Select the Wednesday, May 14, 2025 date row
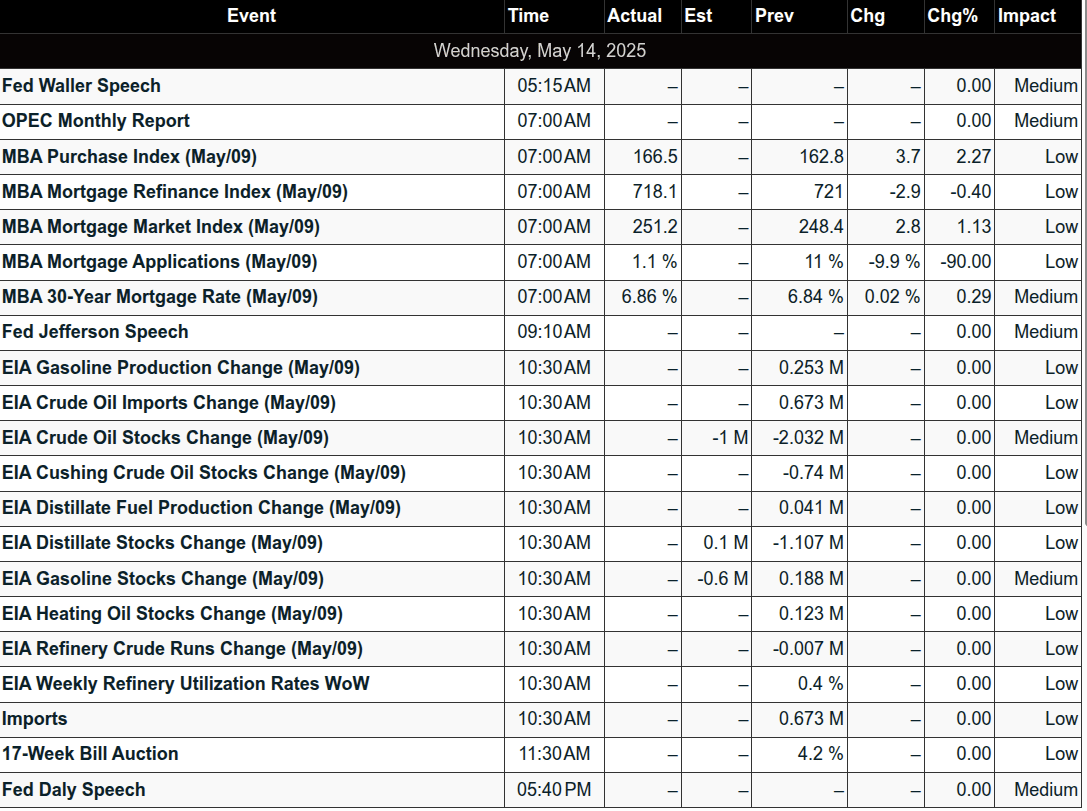 540,51
